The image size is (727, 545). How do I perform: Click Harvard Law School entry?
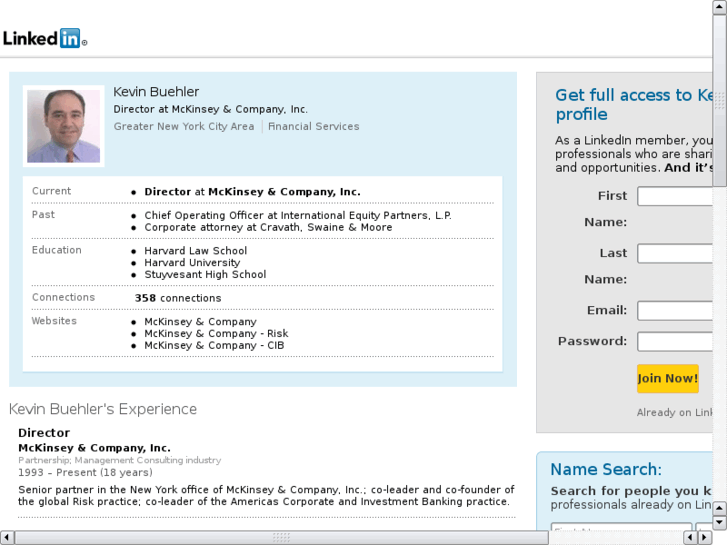(x=196, y=250)
